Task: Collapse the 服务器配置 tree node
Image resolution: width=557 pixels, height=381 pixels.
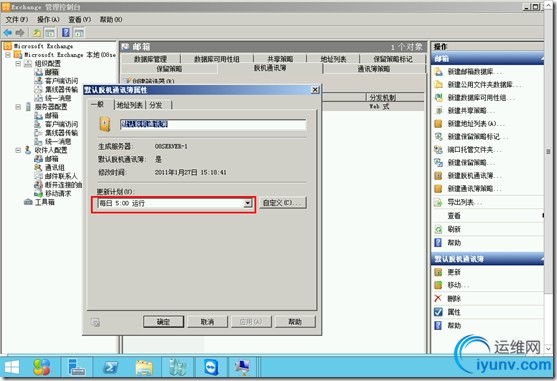Action: click(x=18, y=107)
